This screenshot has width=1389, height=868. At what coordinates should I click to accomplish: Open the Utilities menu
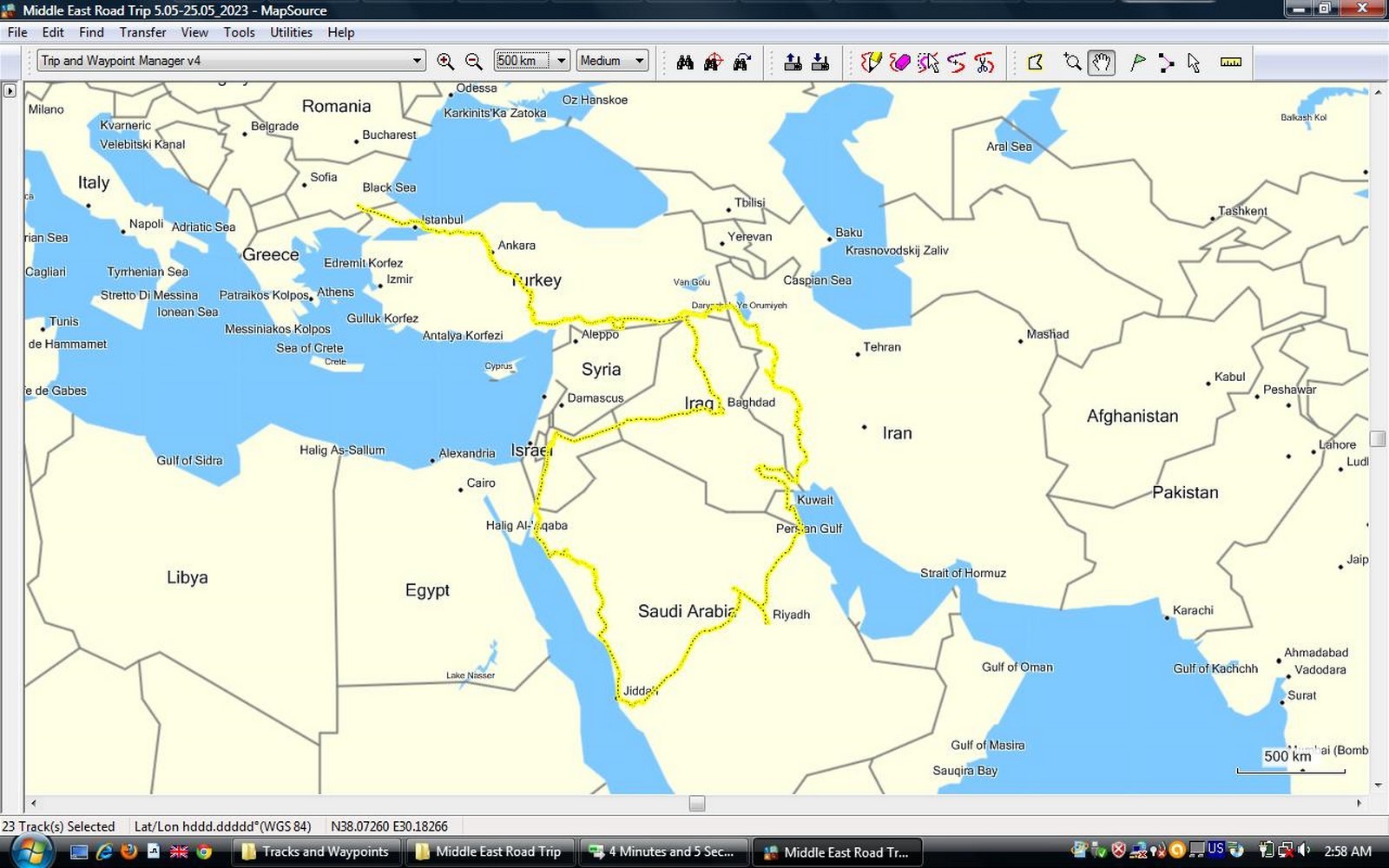click(291, 32)
